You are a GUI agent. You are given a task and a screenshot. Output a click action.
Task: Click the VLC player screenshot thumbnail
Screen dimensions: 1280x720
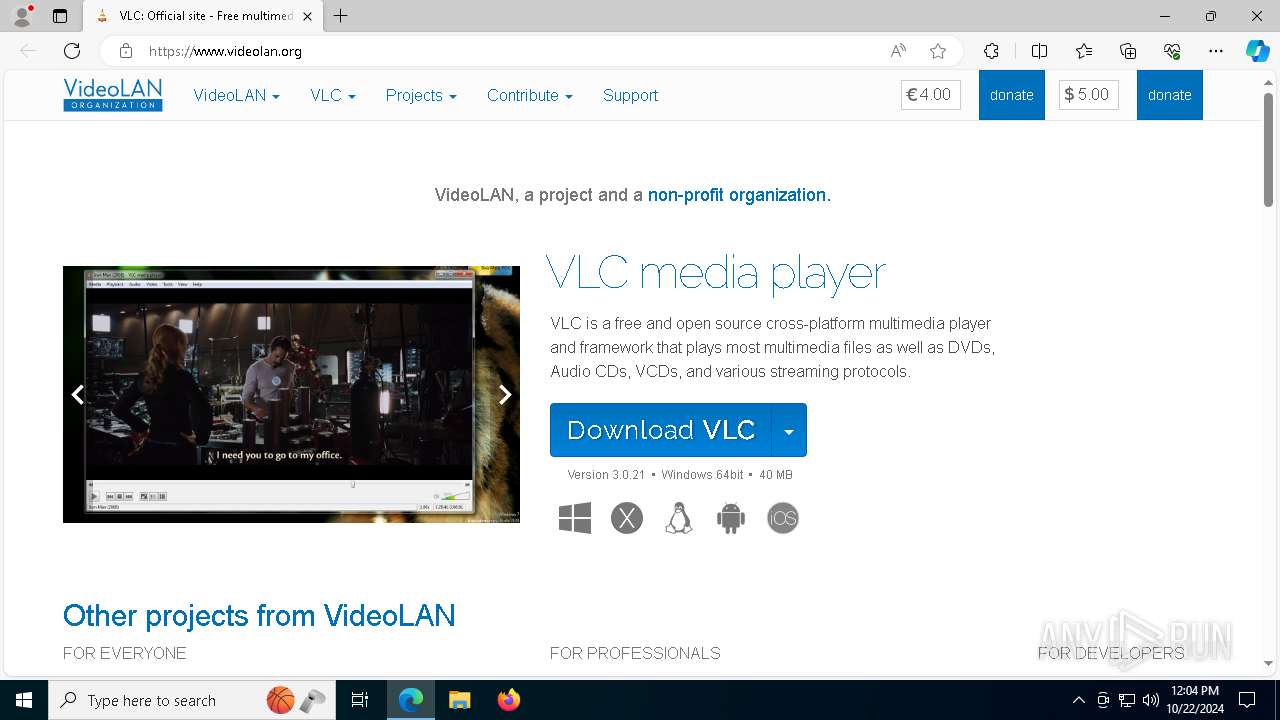[x=291, y=394]
